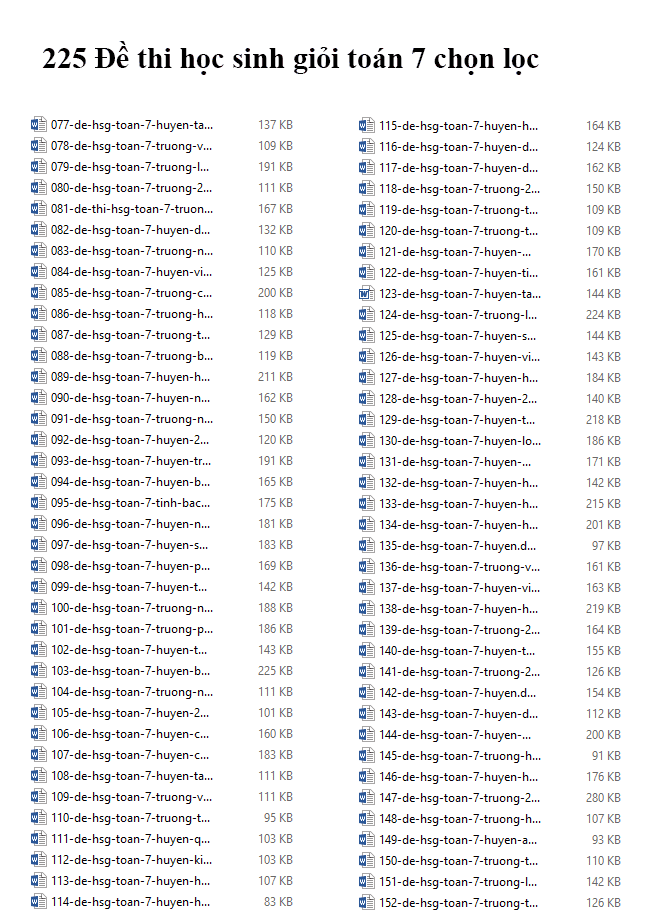The height and width of the screenshot is (922, 670).
Task: Click Word icon of 114-de-hsg-toan-7-huyen-h
Action: (x=39, y=902)
